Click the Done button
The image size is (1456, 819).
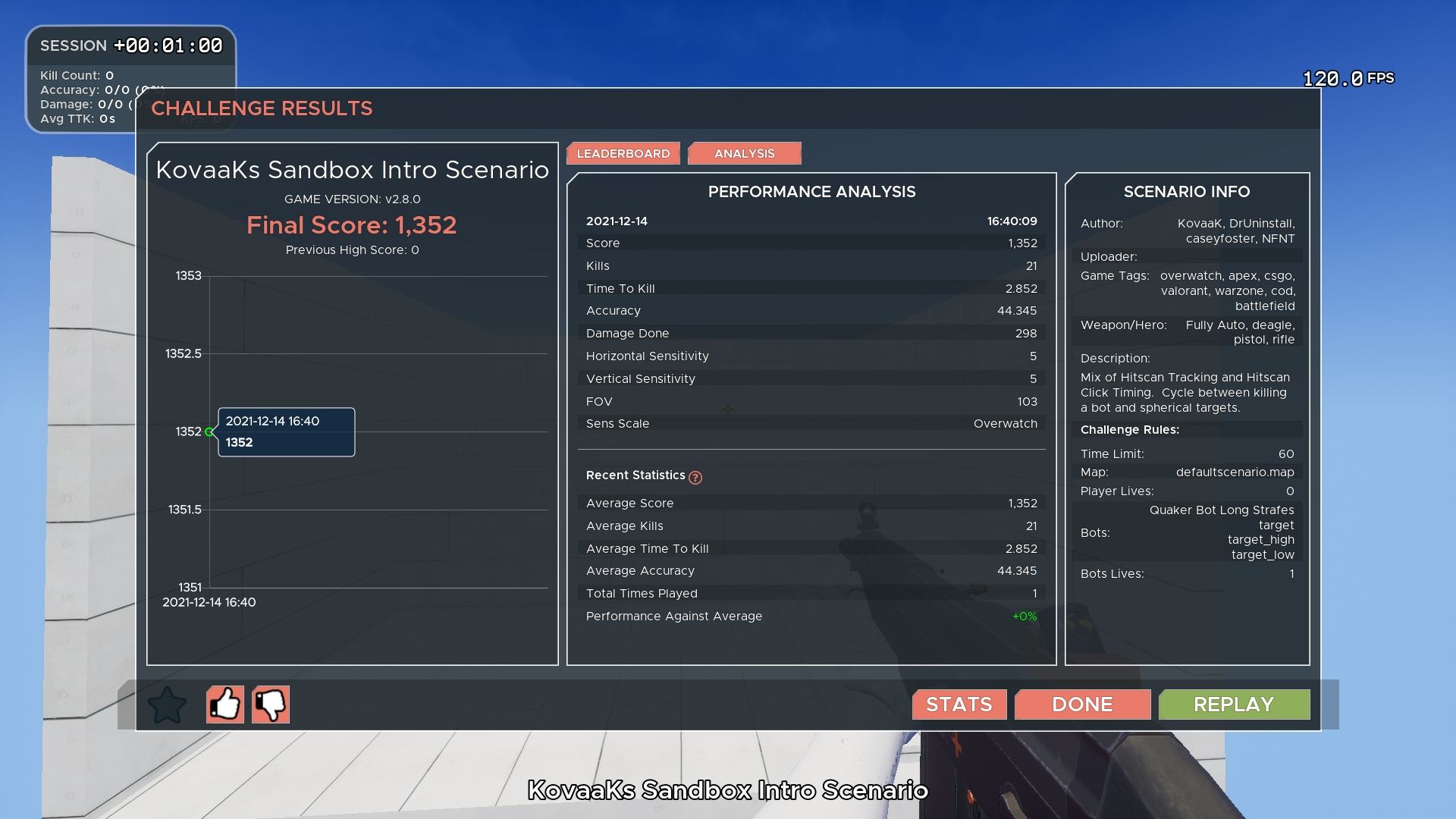[1083, 704]
